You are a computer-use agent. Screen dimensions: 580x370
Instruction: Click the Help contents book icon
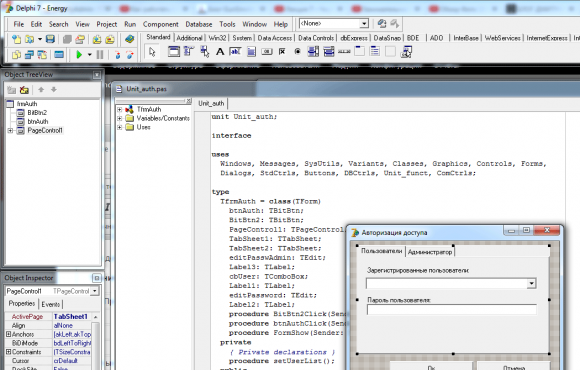point(129,39)
